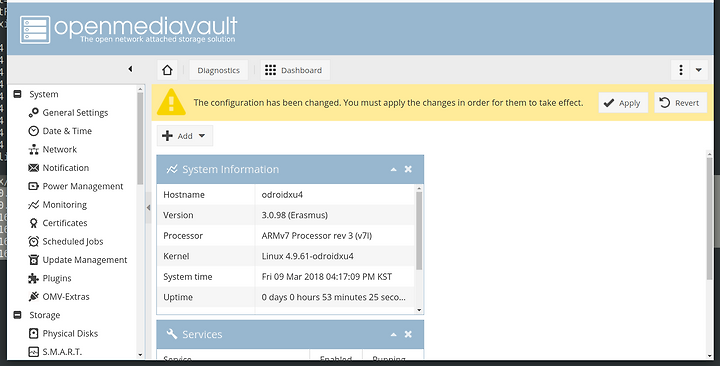Click the Uptime value cell
This screenshot has height=366, width=720.
pos(334,297)
